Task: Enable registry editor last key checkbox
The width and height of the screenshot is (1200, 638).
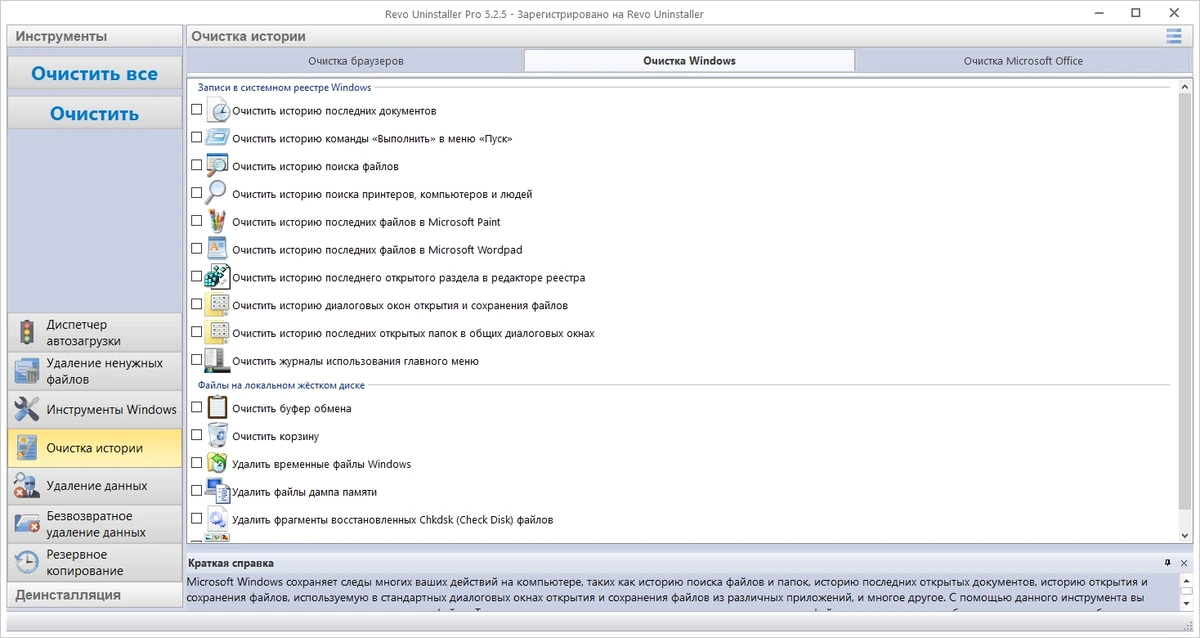Action: [x=196, y=277]
